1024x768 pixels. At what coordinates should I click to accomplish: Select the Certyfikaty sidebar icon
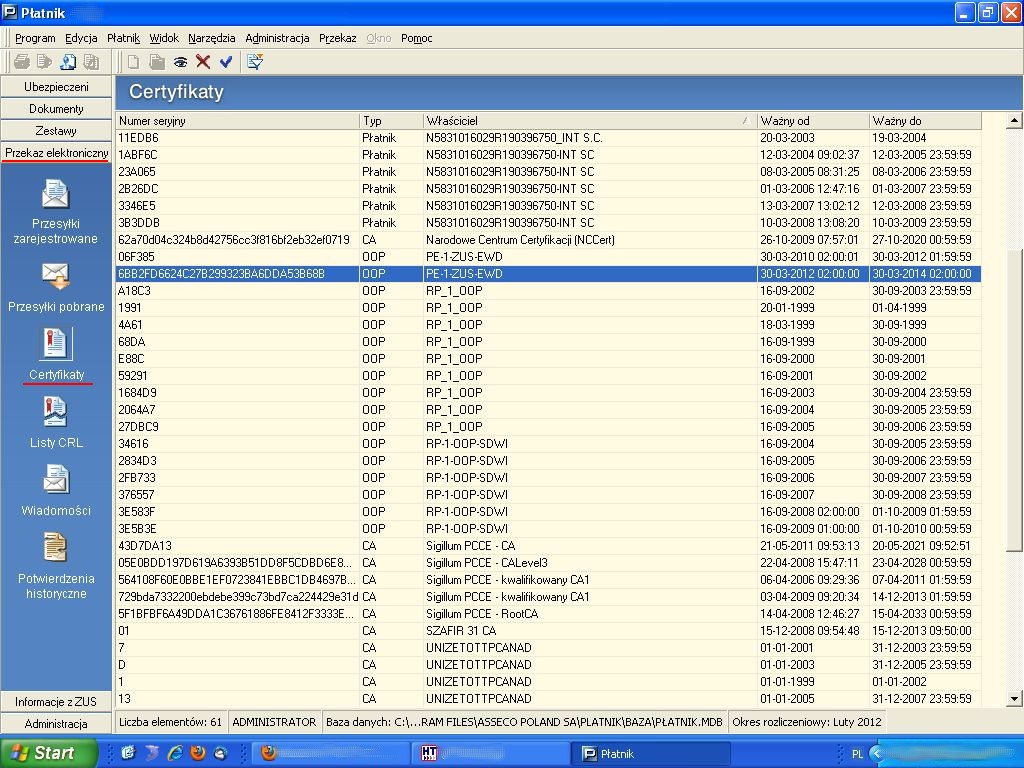click(x=56, y=344)
